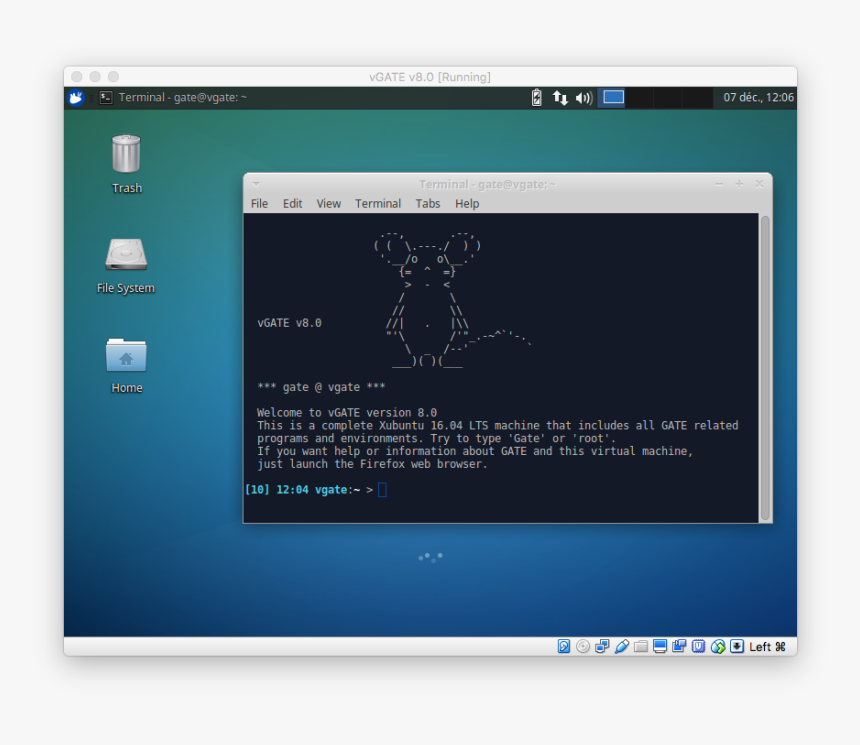860x745 pixels.
Task: Click the VirtualBox virtualization features chip icon
Action: click(x=698, y=646)
